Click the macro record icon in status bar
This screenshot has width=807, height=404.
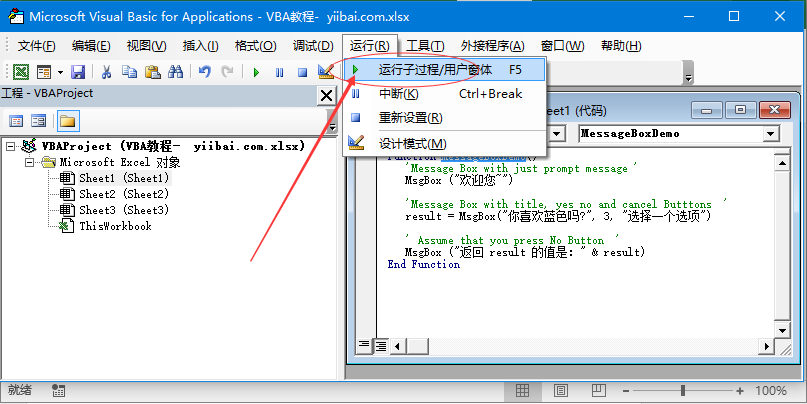[58, 391]
